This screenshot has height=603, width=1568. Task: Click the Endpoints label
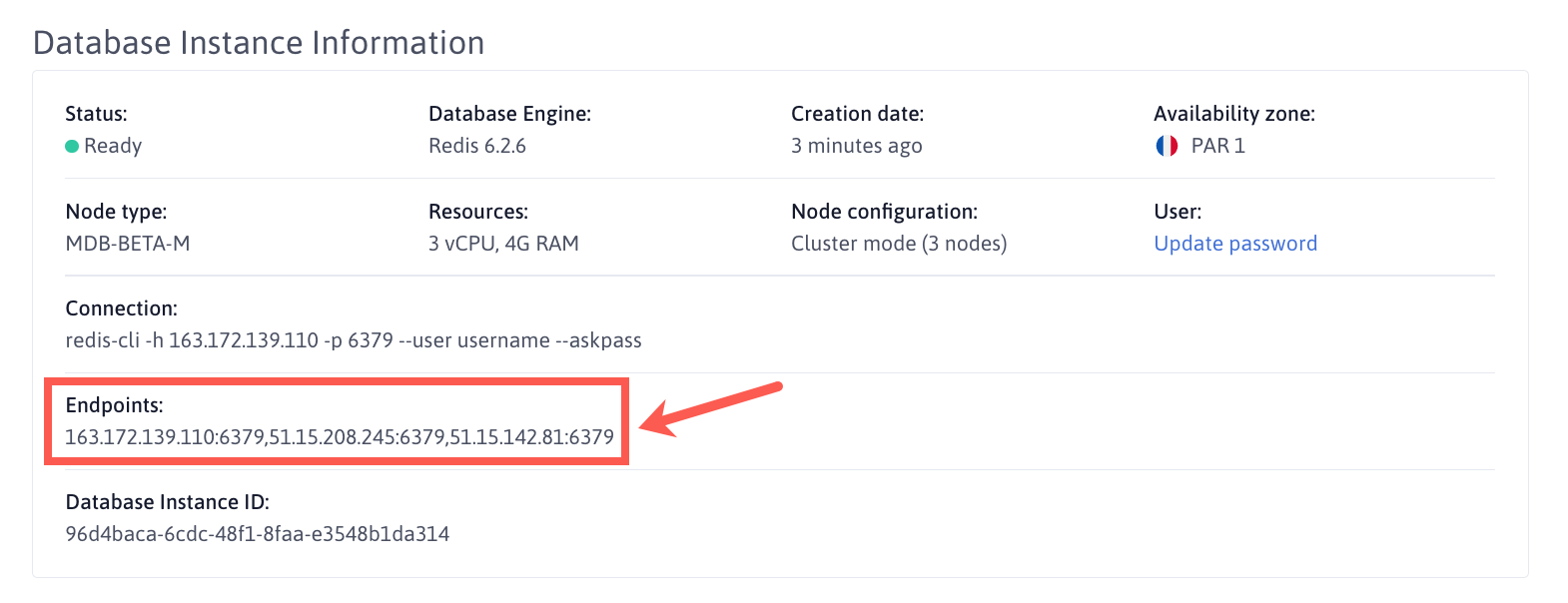coord(115,405)
